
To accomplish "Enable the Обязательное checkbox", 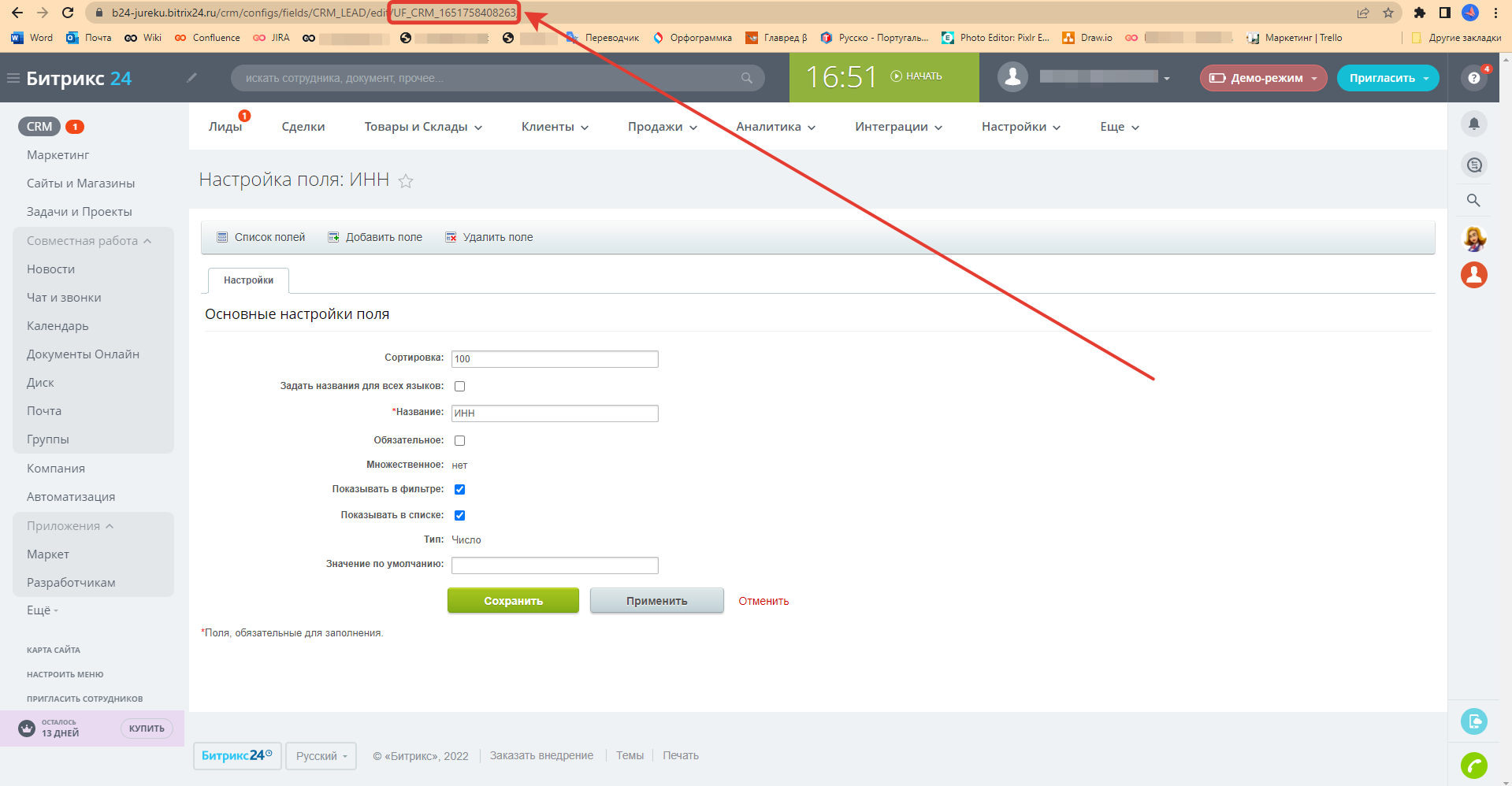I will [459, 440].
